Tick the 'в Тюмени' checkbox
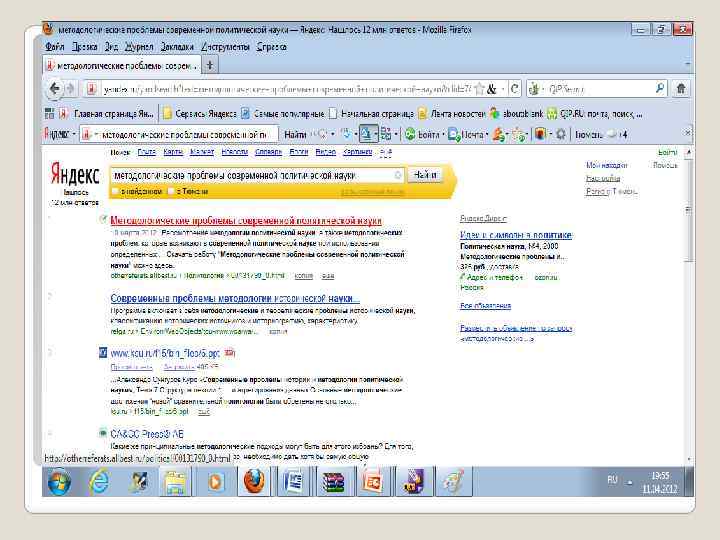Screen dimensions: 720x540 tap(171, 191)
